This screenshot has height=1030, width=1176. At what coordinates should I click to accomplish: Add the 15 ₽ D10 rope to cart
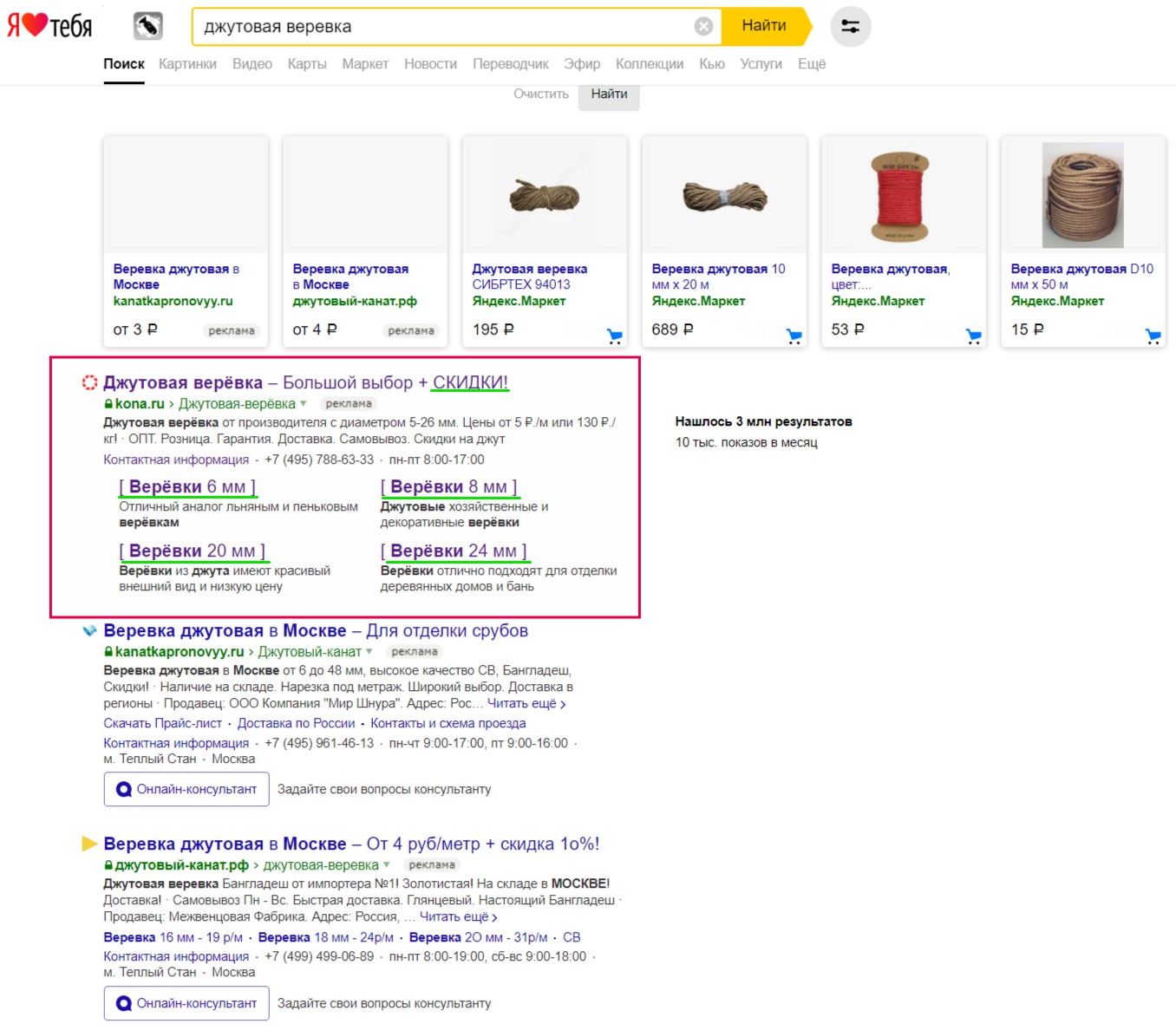[x=1153, y=336]
